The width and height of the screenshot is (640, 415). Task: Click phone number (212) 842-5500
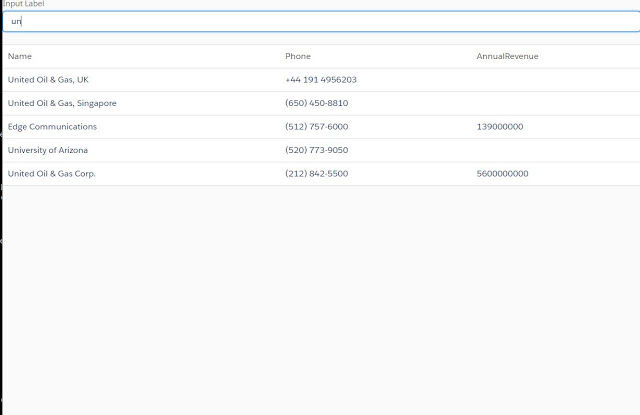point(317,174)
